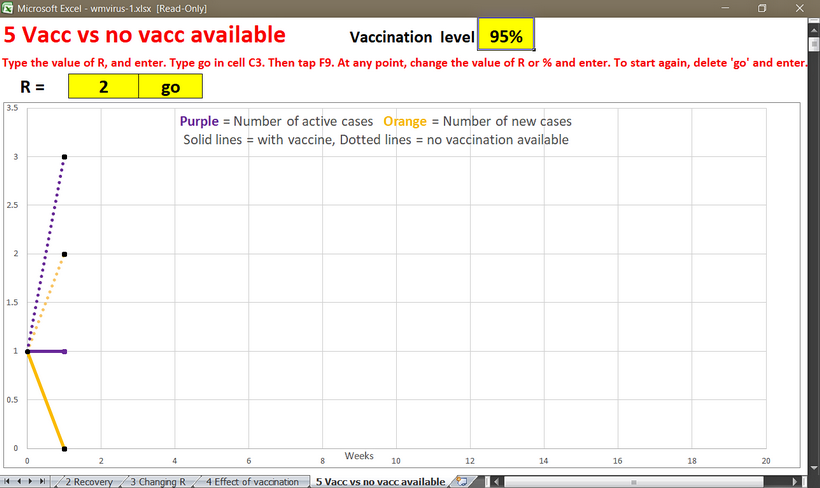Click the horizontal scrollbar right arrow

(798, 481)
